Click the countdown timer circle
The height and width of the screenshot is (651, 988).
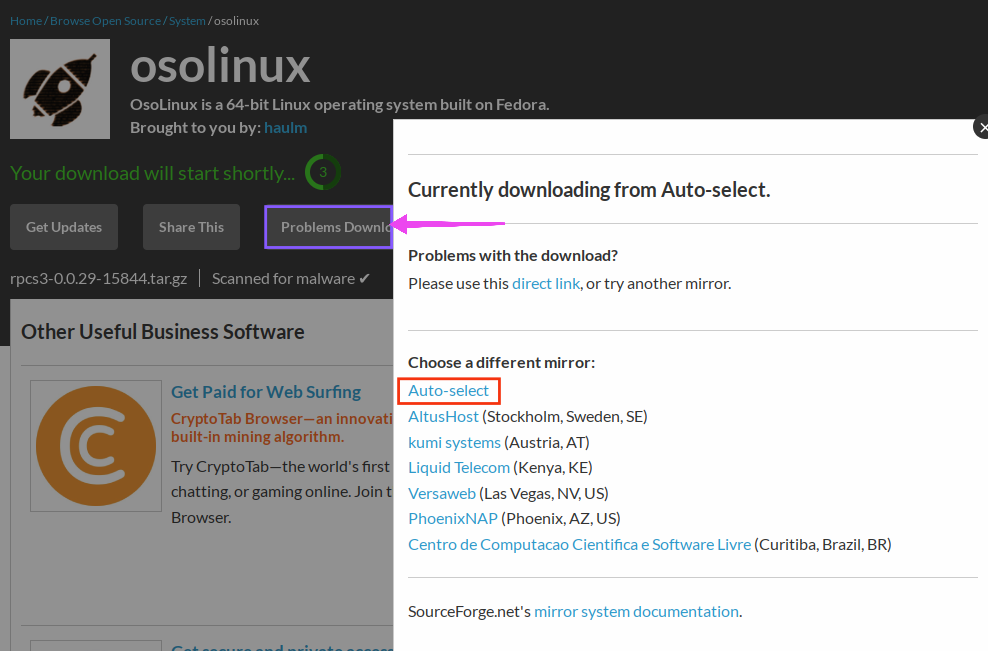[x=322, y=172]
